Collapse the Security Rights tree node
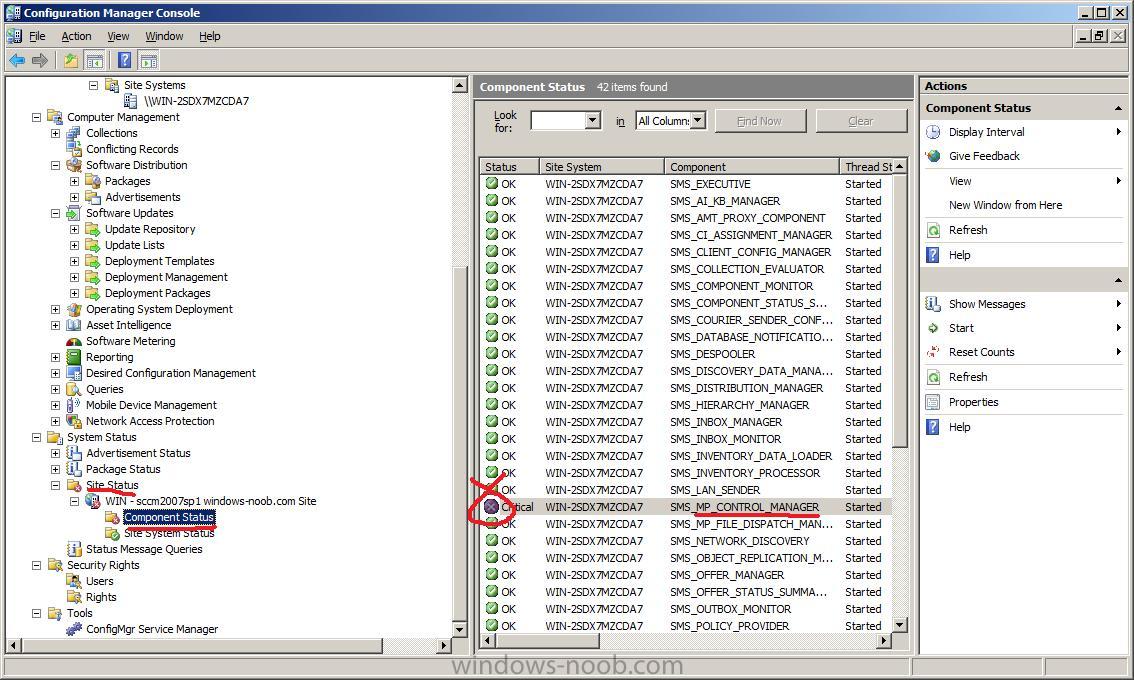The height and width of the screenshot is (680, 1134). pos(36,565)
